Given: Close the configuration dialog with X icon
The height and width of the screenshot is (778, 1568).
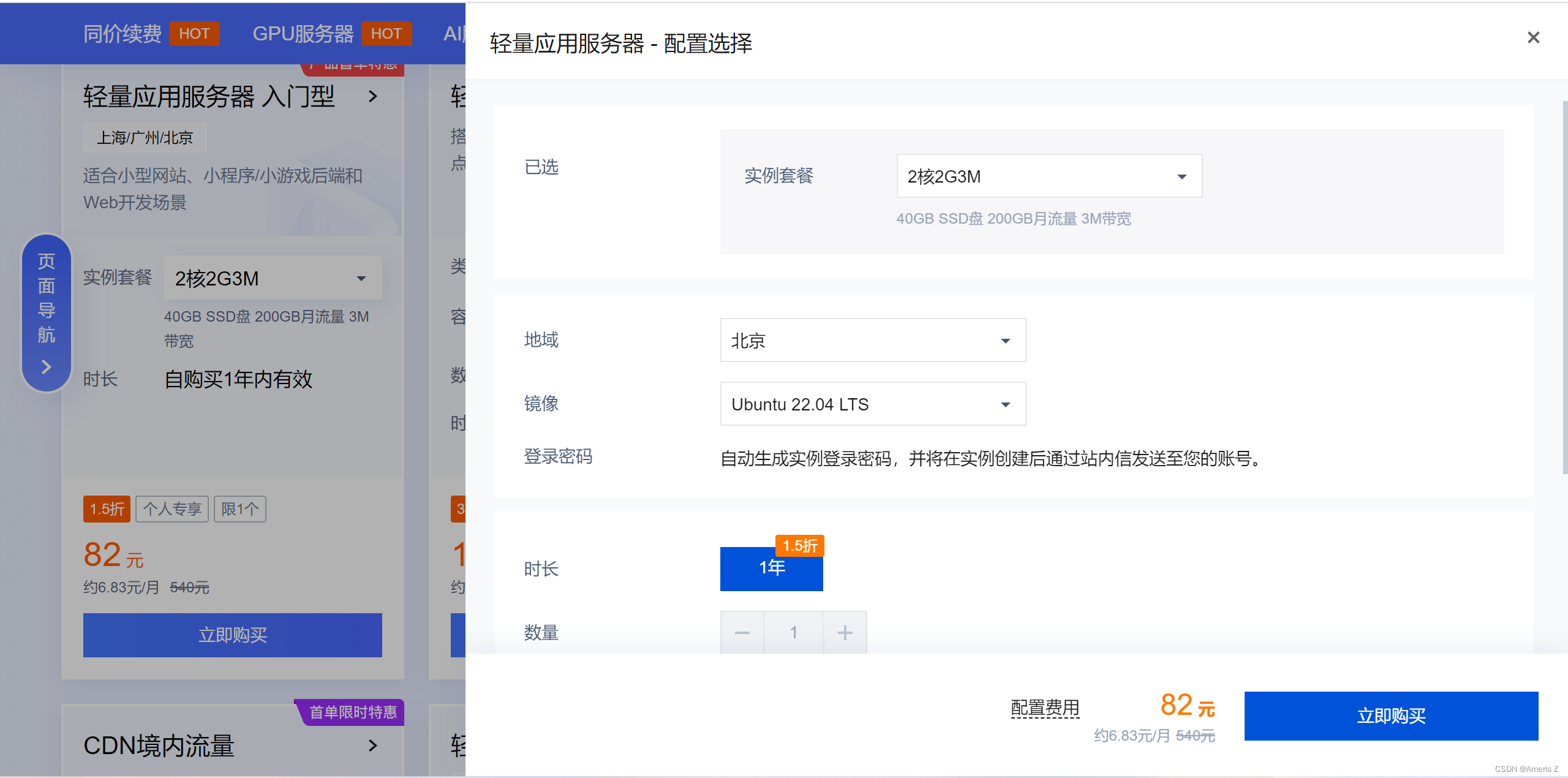Looking at the screenshot, I should click(x=1533, y=38).
